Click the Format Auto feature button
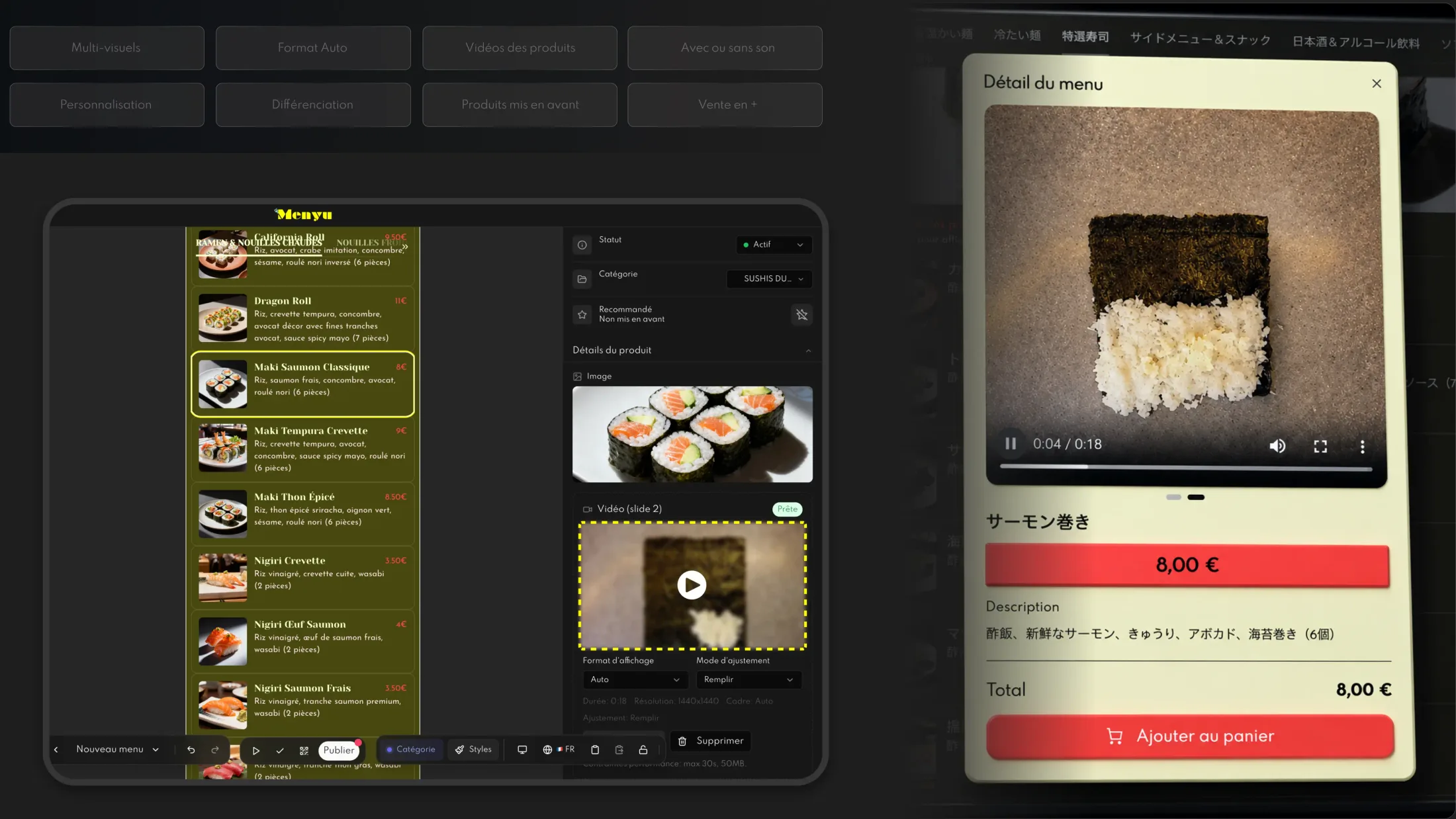The height and width of the screenshot is (819, 1456). pos(313,48)
